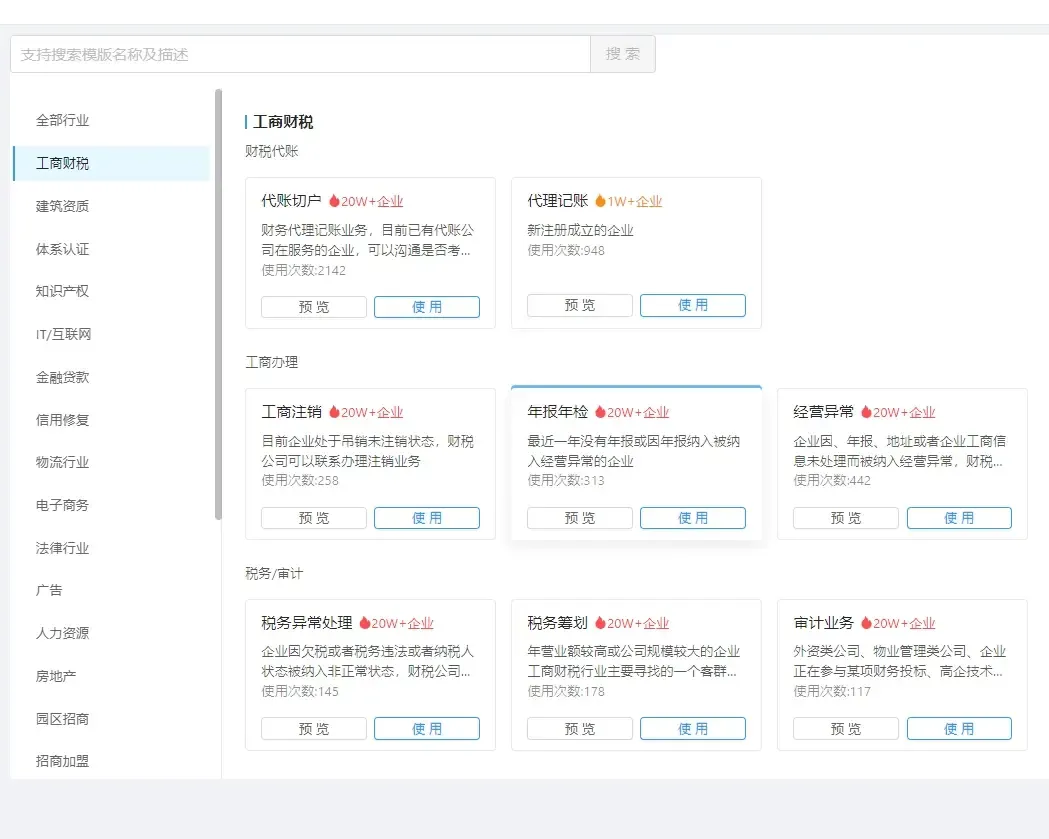Viewport: 1049px width, 839px height.
Task: Preview the 年报年检 template
Action: click(x=579, y=518)
